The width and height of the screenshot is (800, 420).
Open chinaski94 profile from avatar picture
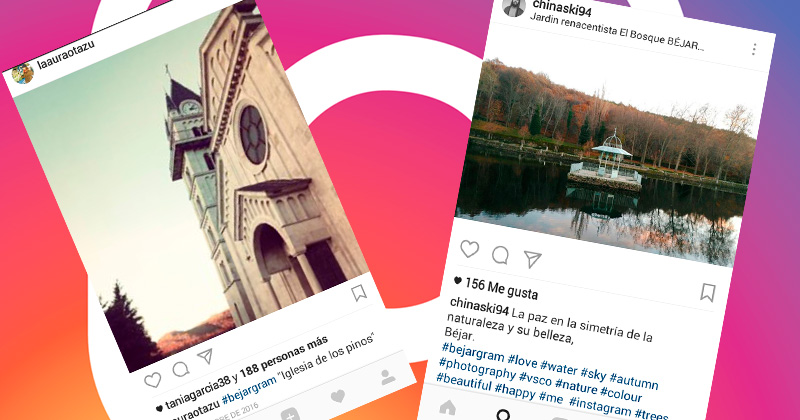(514, 7)
